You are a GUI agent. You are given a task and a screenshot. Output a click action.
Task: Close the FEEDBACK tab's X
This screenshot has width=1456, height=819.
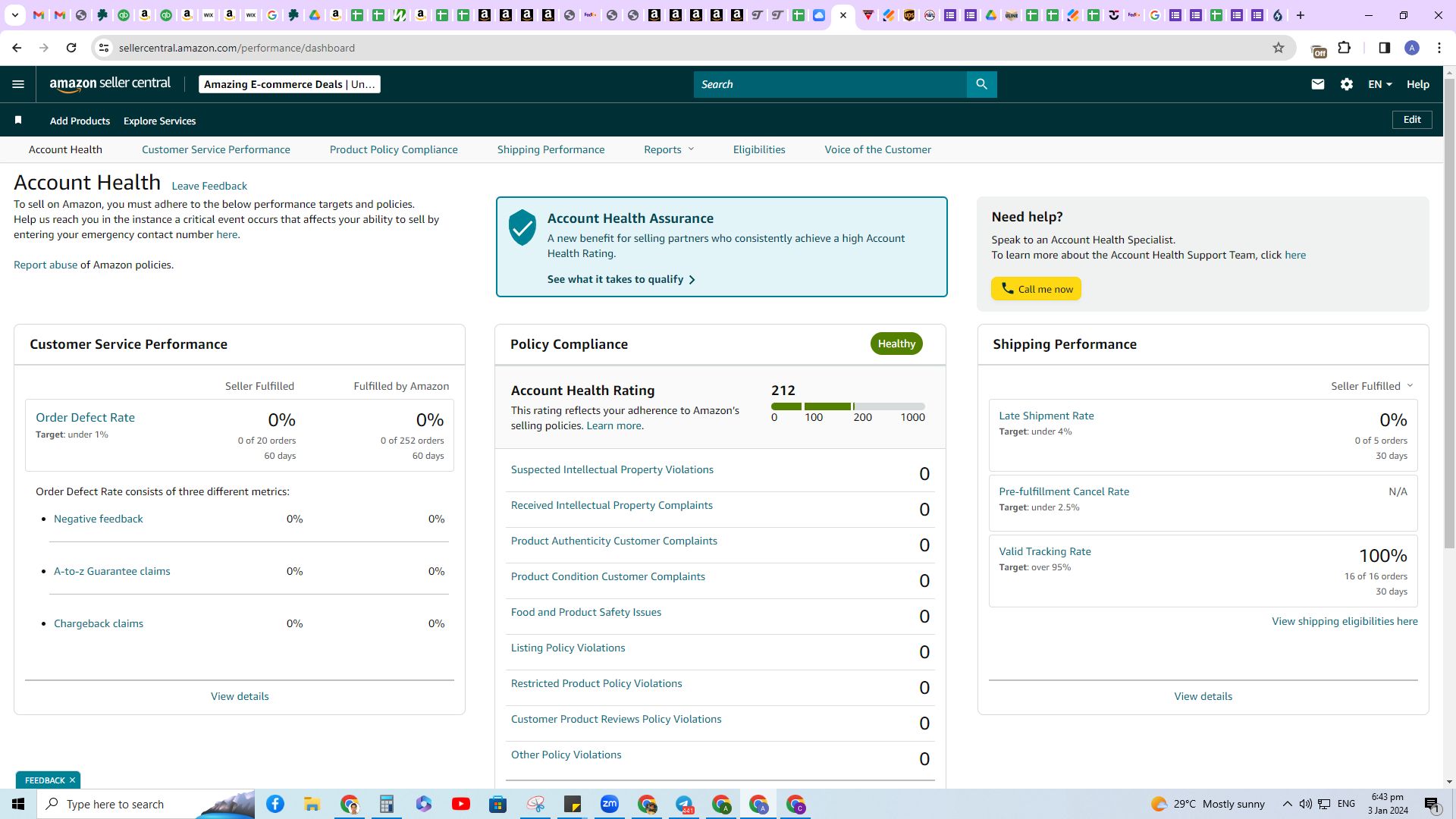[x=72, y=780]
